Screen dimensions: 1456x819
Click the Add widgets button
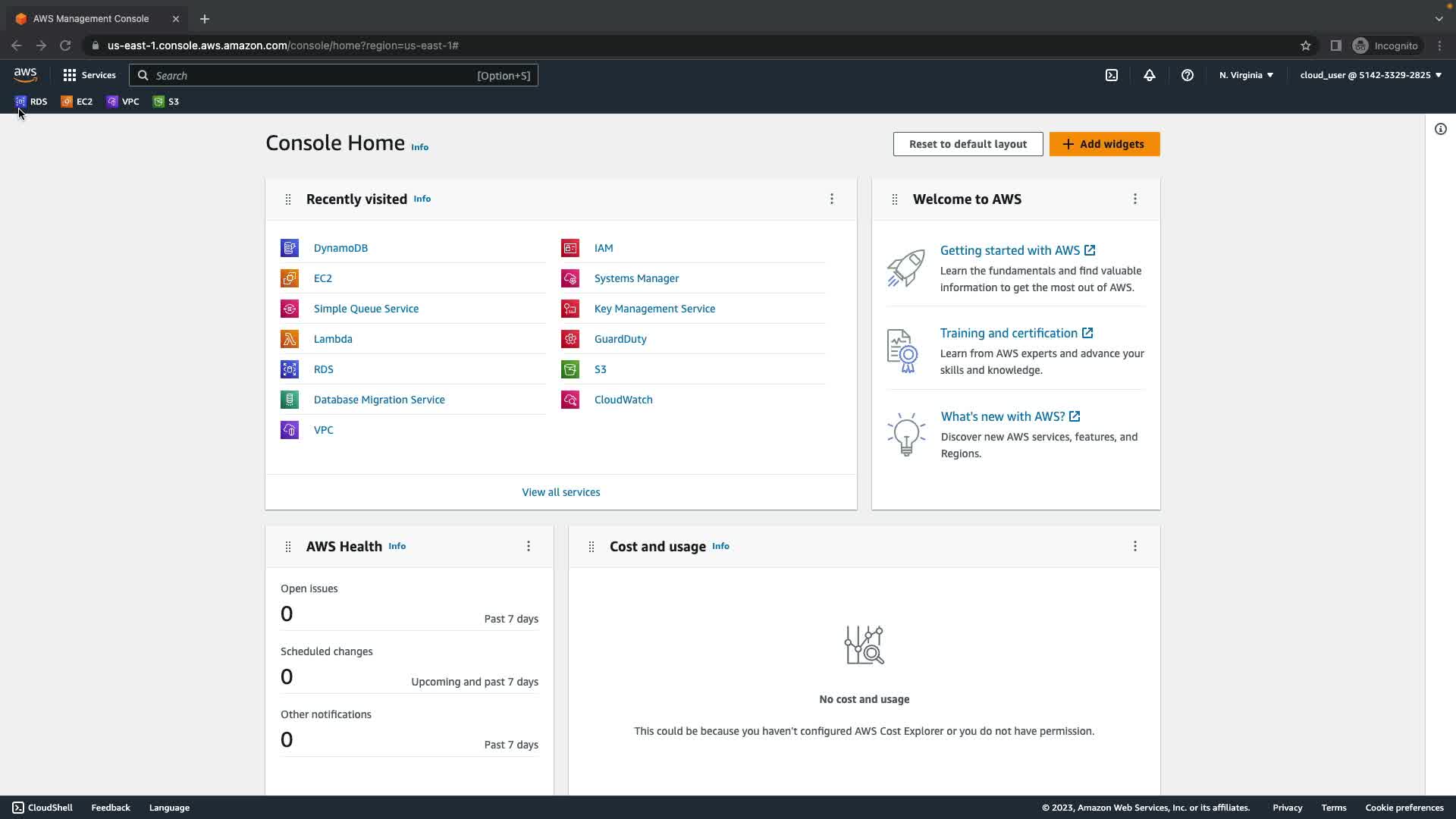click(1104, 144)
